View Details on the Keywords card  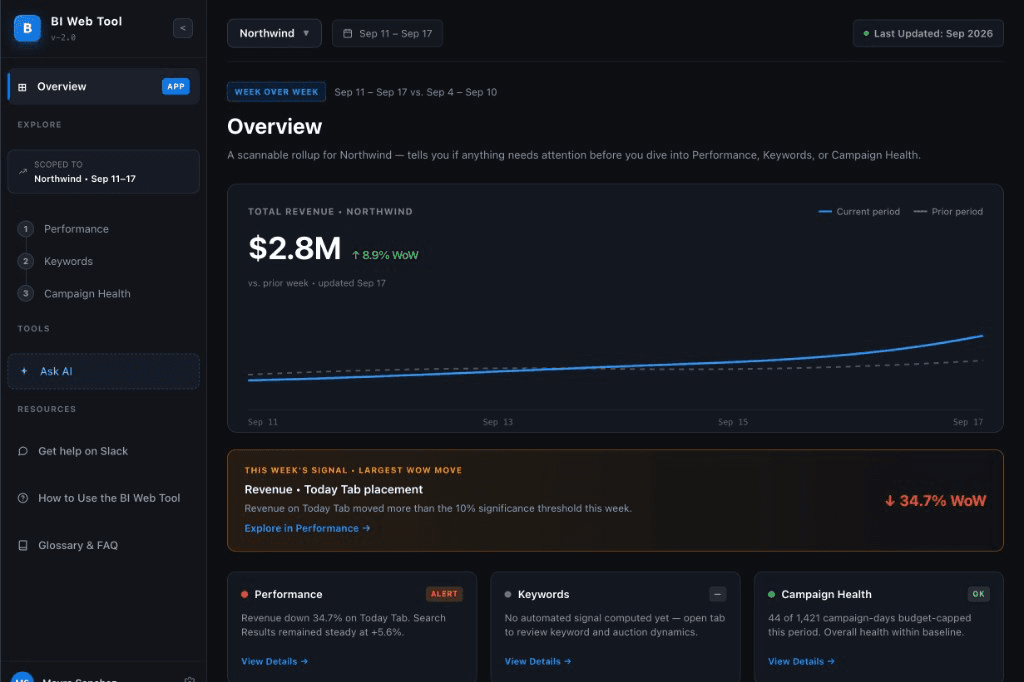click(537, 661)
